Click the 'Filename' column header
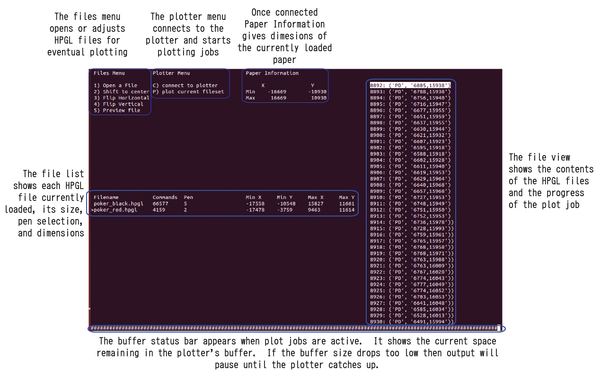Image resolution: width=600 pixels, height=379 pixels. pyautogui.click(x=106, y=198)
